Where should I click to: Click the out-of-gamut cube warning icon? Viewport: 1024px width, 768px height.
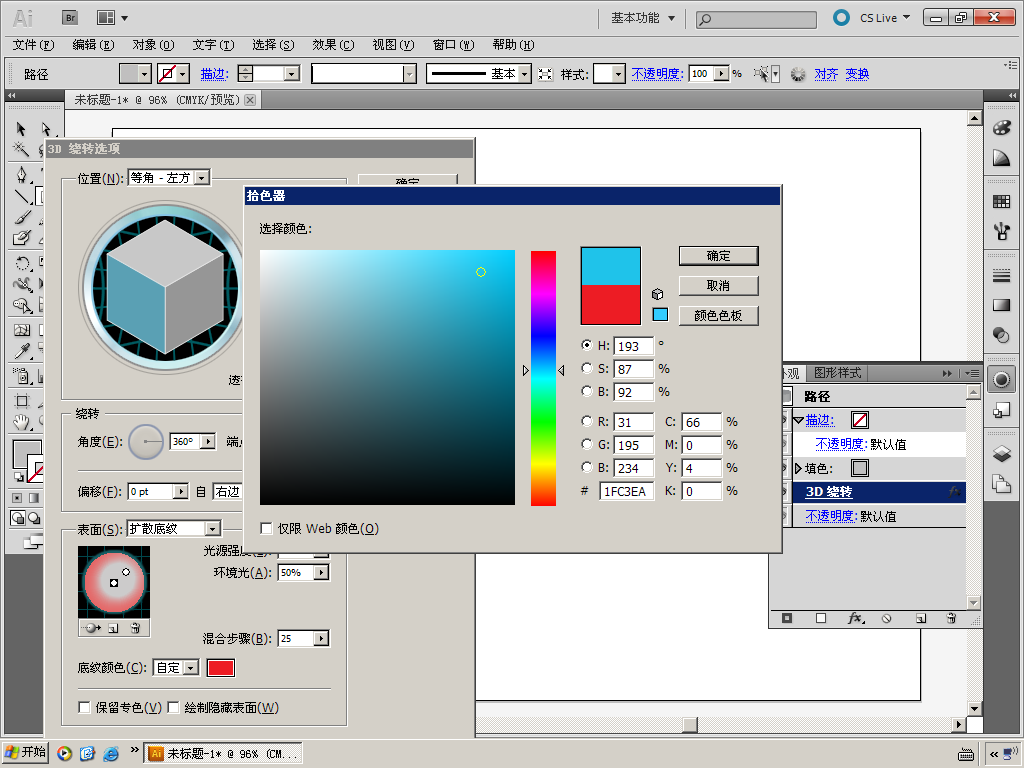pyautogui.click(x=658, y=294)
